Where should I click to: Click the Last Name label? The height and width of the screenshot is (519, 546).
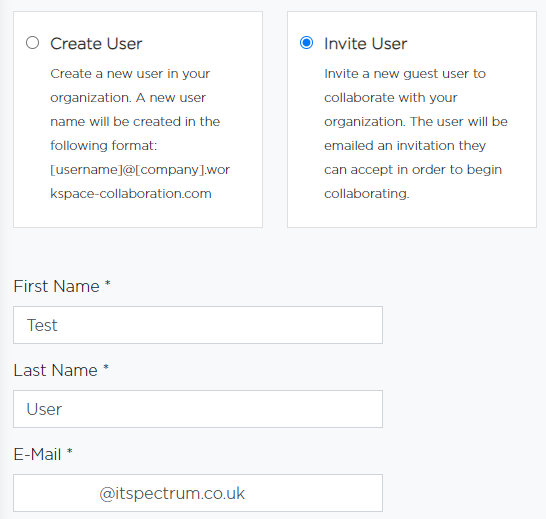point(55,370)
